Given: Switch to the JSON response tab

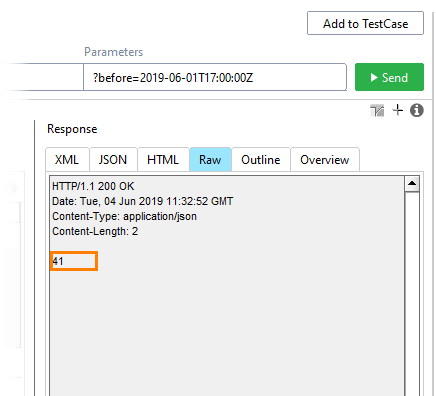Looking at the screenshot, I should (113, 160).
